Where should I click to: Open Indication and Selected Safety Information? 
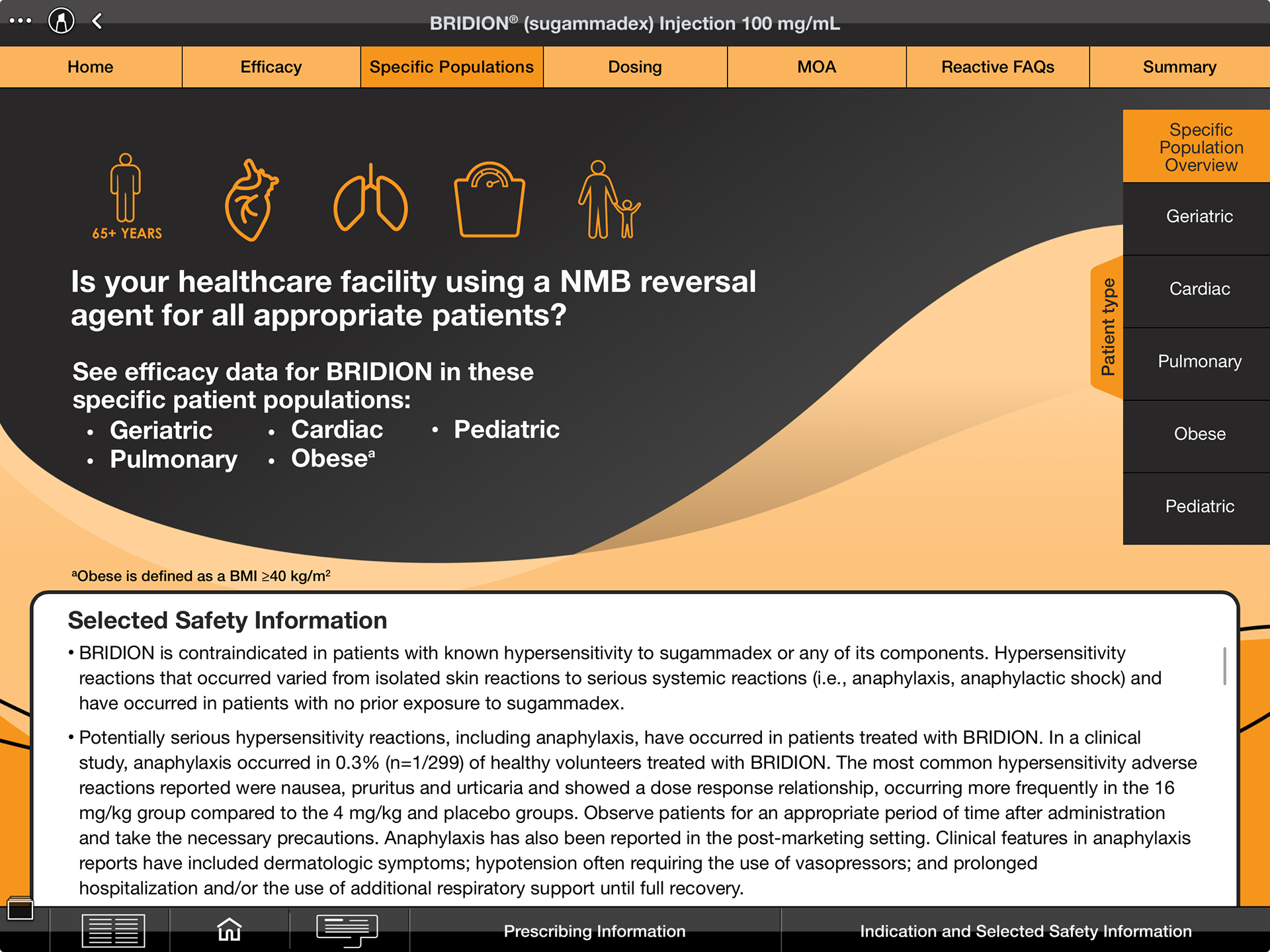1025,931
